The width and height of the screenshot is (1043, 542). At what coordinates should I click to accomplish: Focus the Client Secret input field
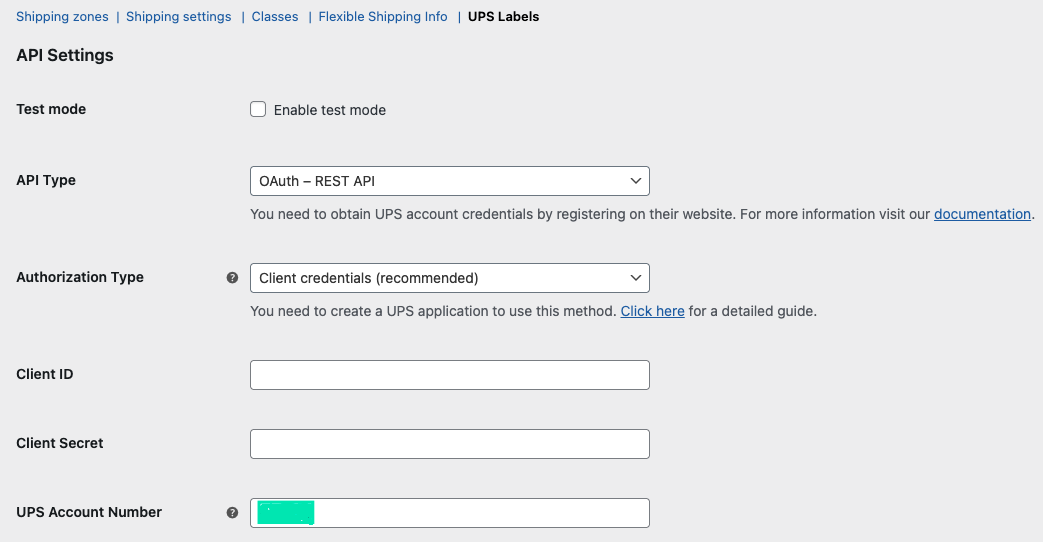pos(449,444)
